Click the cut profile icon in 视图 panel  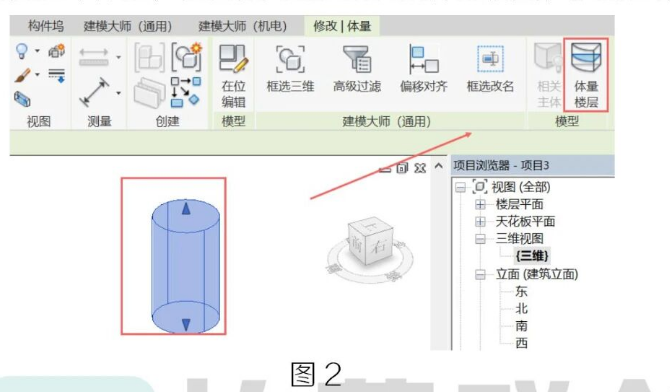[x=22, y=99]
